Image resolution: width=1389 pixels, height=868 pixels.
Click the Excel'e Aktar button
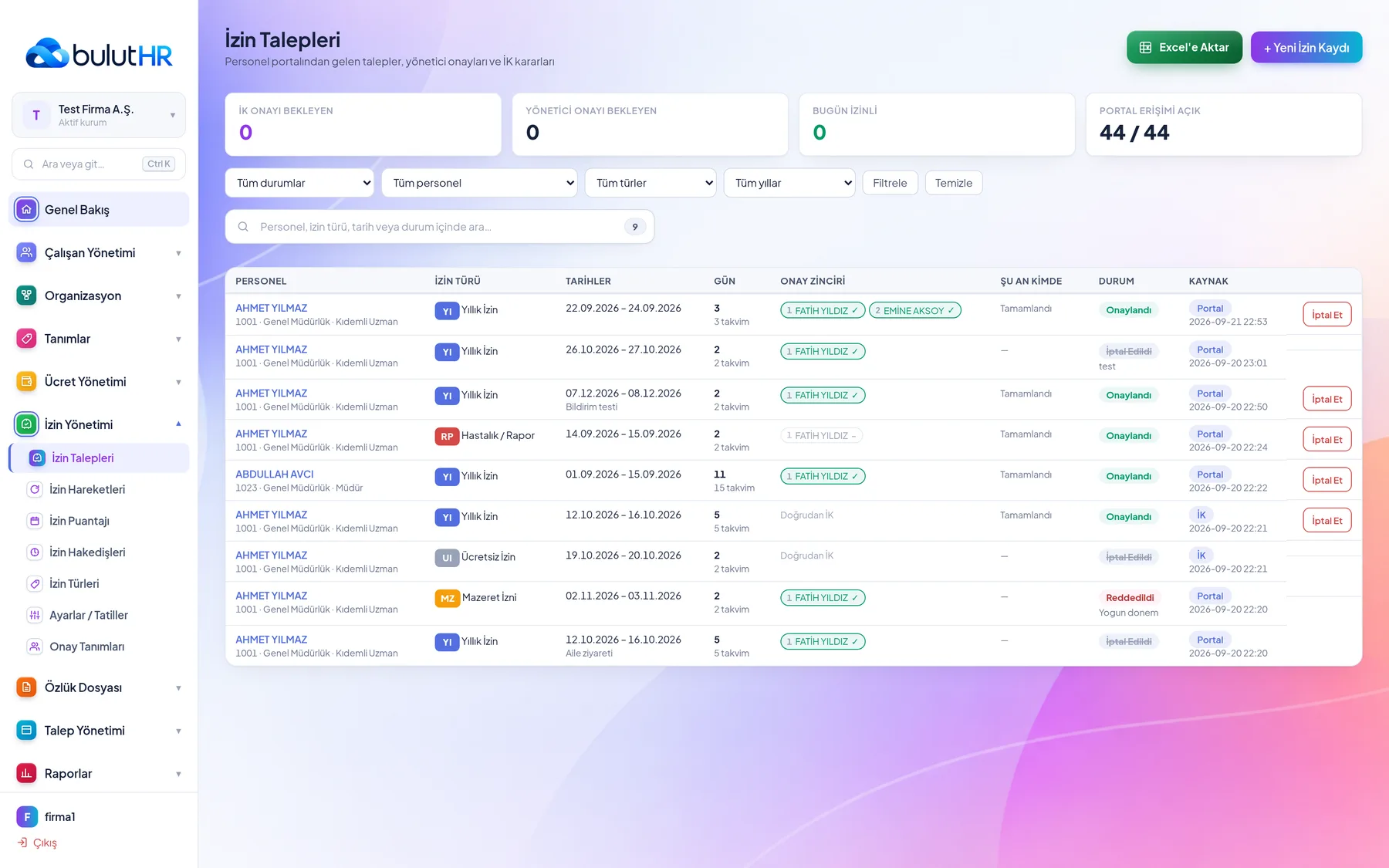pyautogui.click(x=1185, y=47)
